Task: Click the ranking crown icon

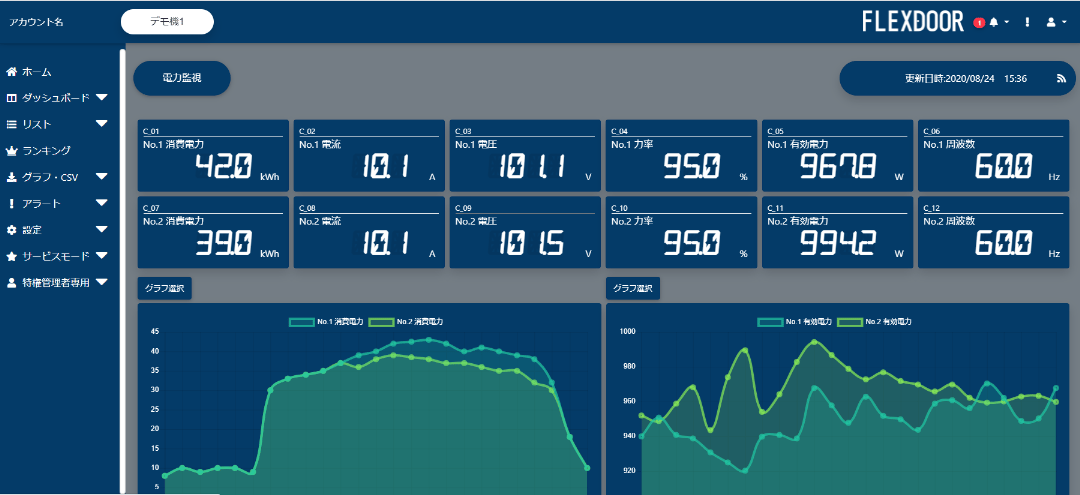Action: point(11,150)
